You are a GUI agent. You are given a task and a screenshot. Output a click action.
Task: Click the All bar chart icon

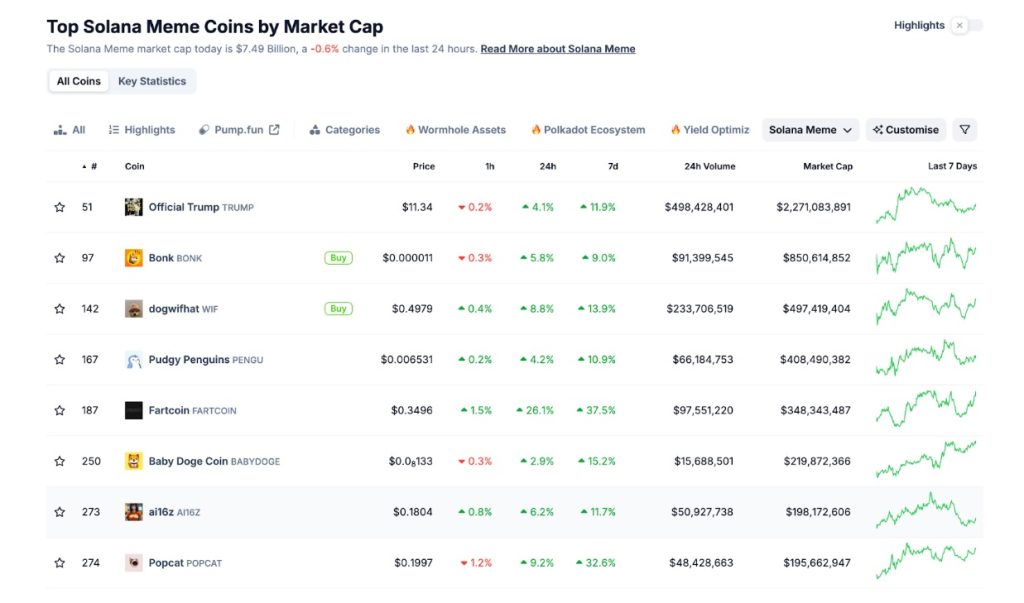click(x=60, y=130)
